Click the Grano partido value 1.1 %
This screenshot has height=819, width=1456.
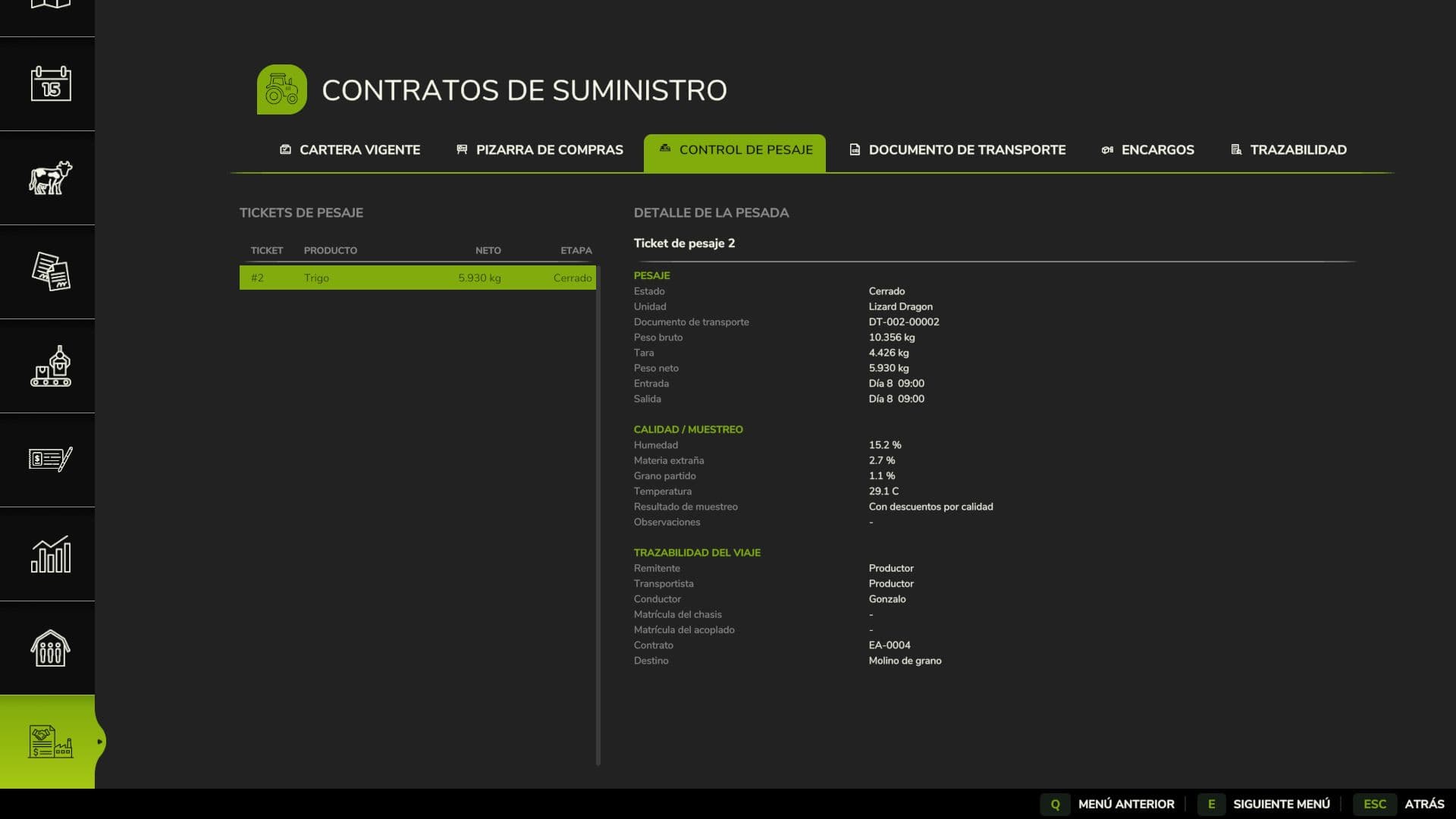click(882, 476)
